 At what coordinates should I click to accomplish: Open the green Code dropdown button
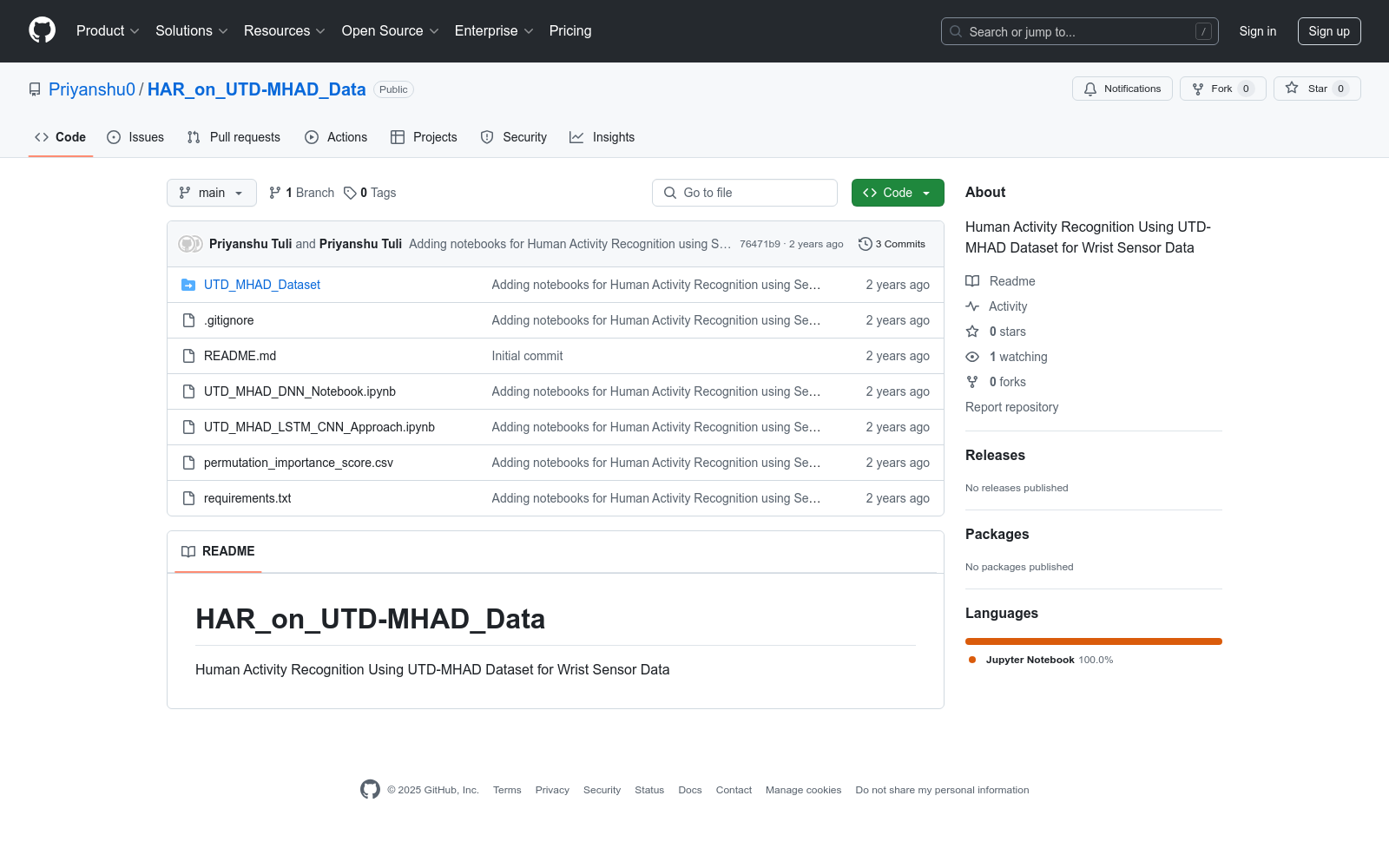point(898,193)
